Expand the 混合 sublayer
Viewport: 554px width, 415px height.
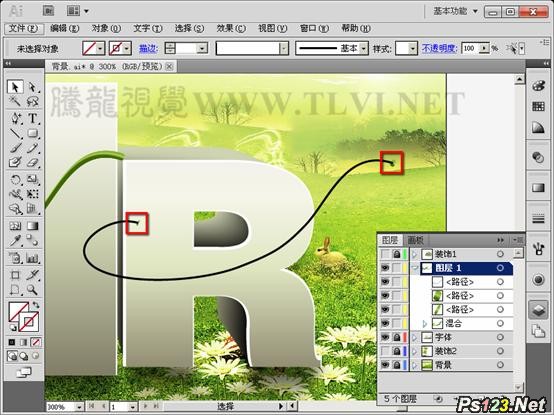click(425, 324)
